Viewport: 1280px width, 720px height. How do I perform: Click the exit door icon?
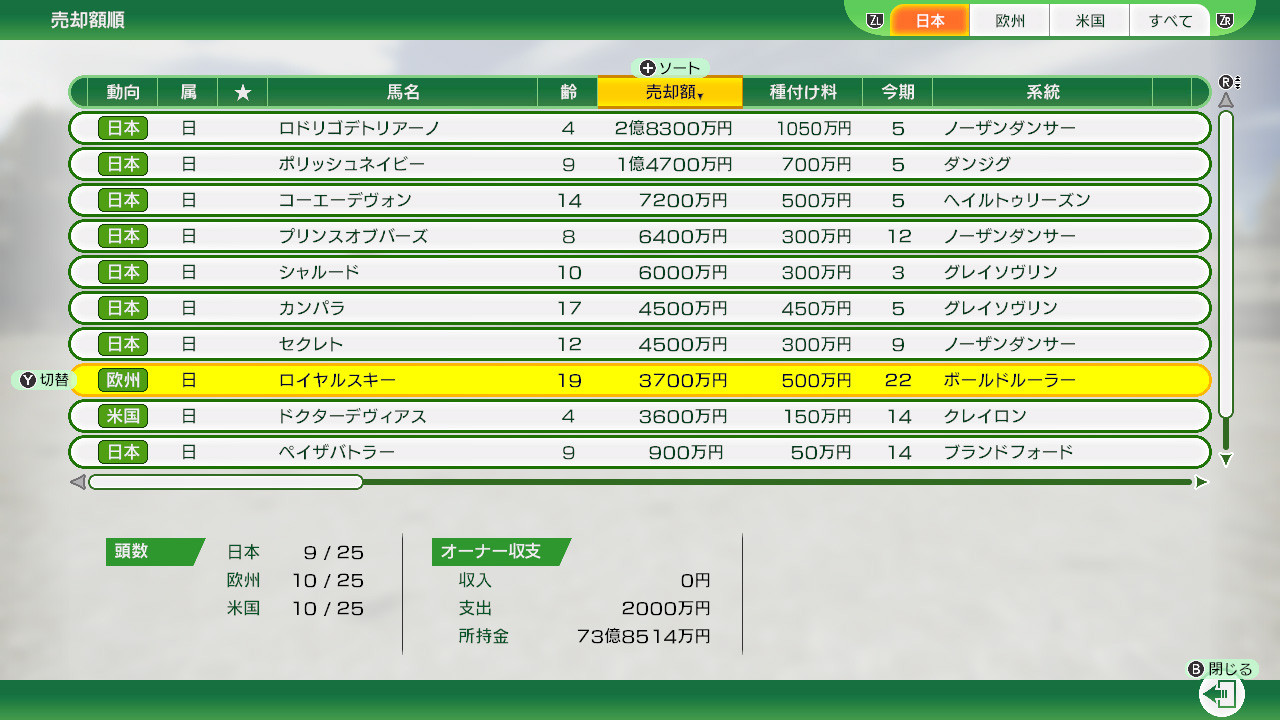pos(1221,694)
